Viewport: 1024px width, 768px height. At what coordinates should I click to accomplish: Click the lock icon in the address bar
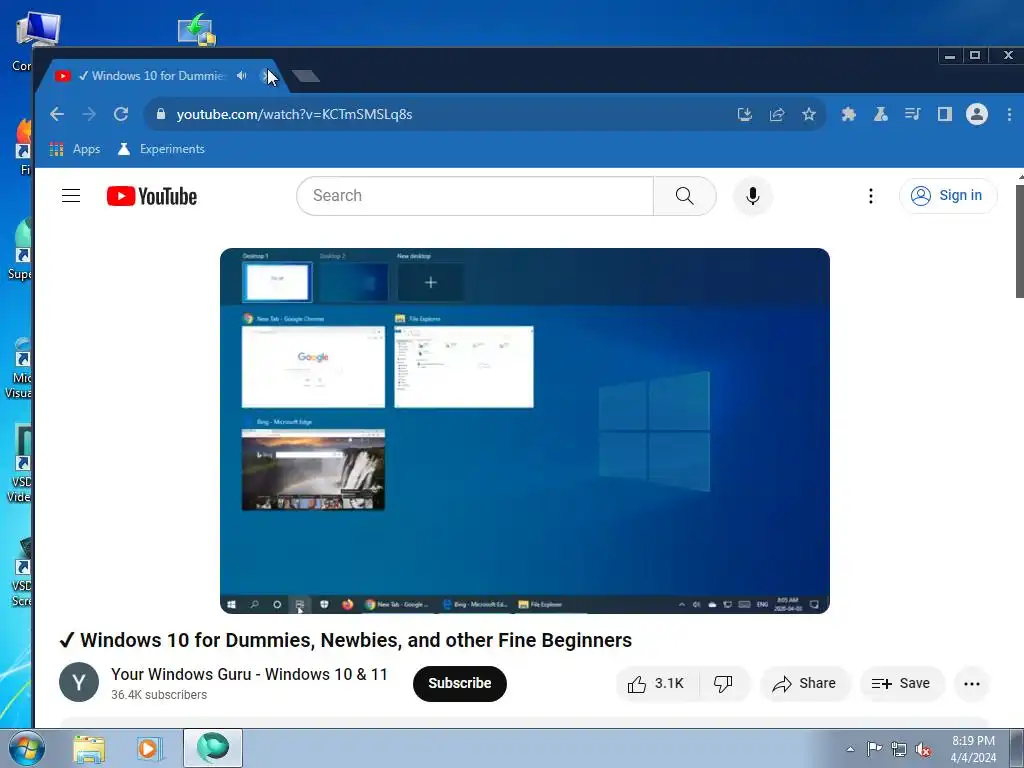click(161, 114)
